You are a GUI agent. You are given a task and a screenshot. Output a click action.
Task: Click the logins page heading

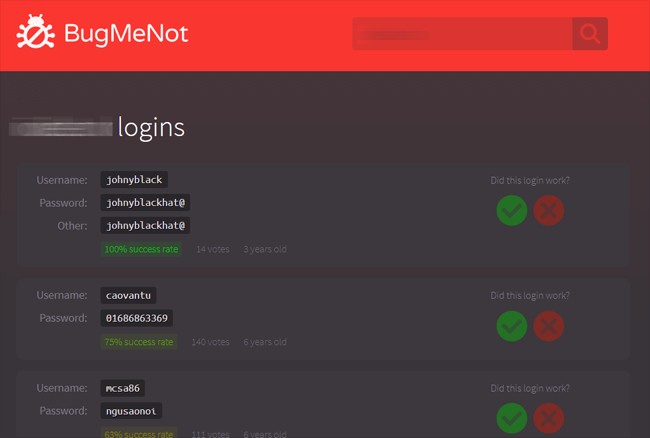(151, 128)
